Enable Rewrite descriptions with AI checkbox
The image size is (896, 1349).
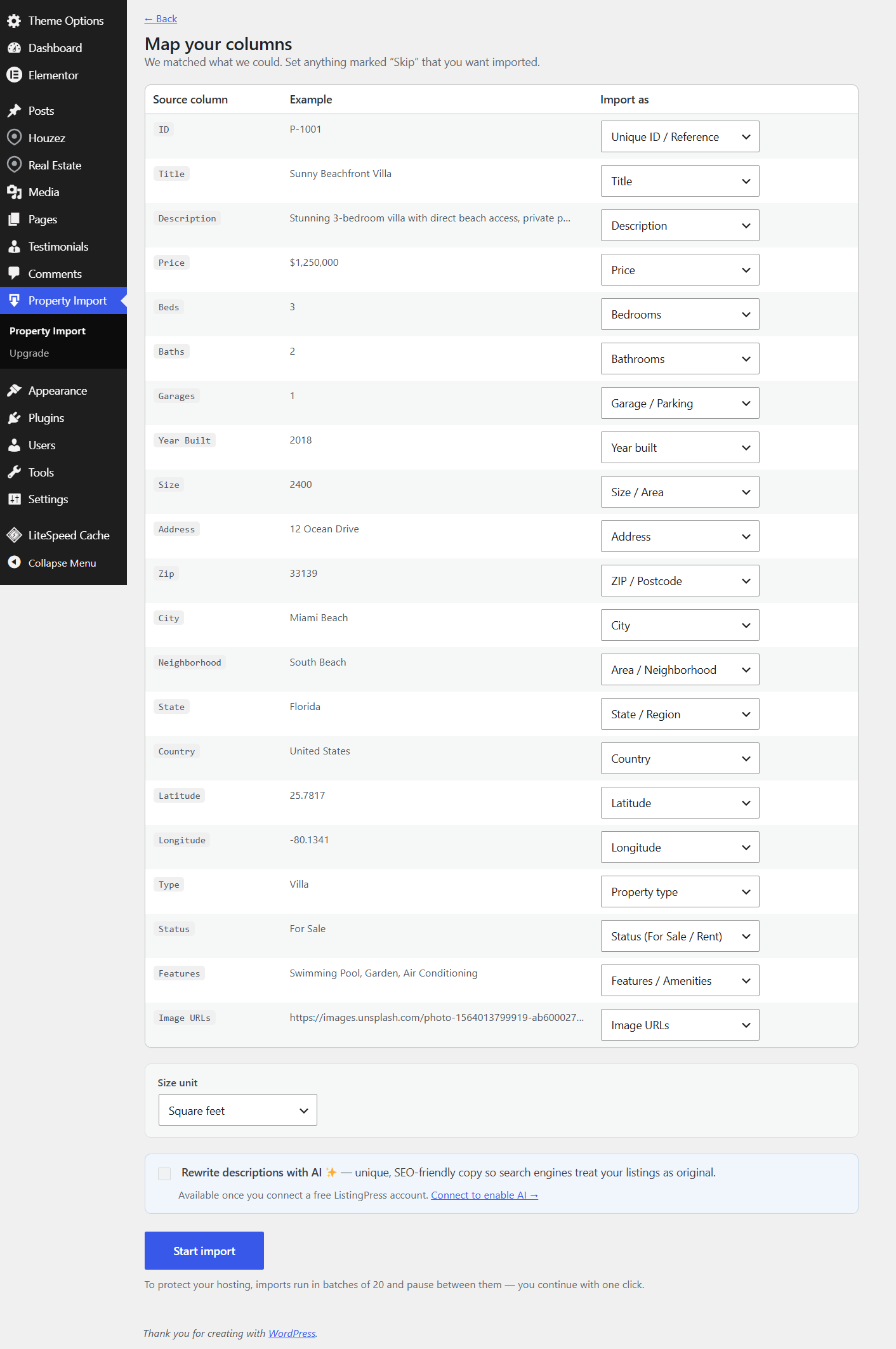pyautogui.click(x=164, y=1173)
